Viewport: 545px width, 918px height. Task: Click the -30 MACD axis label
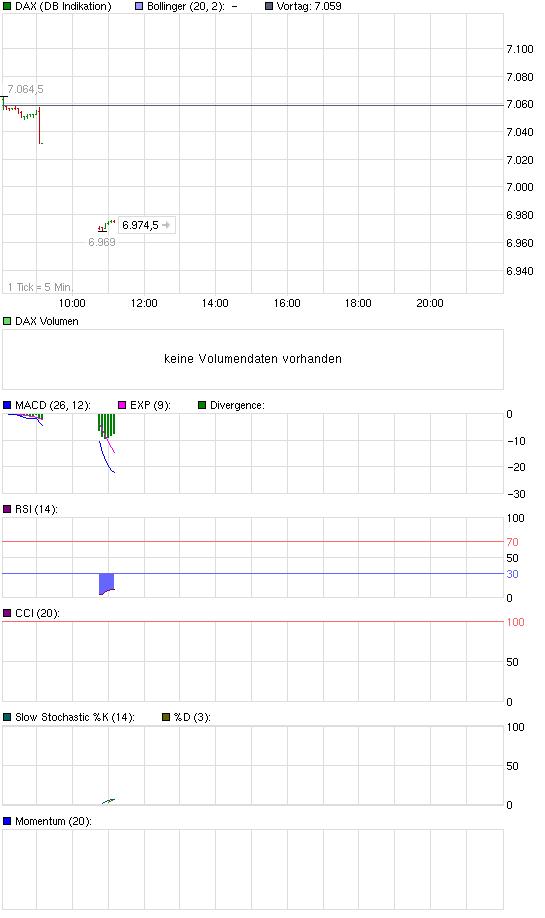pos(516,494)
